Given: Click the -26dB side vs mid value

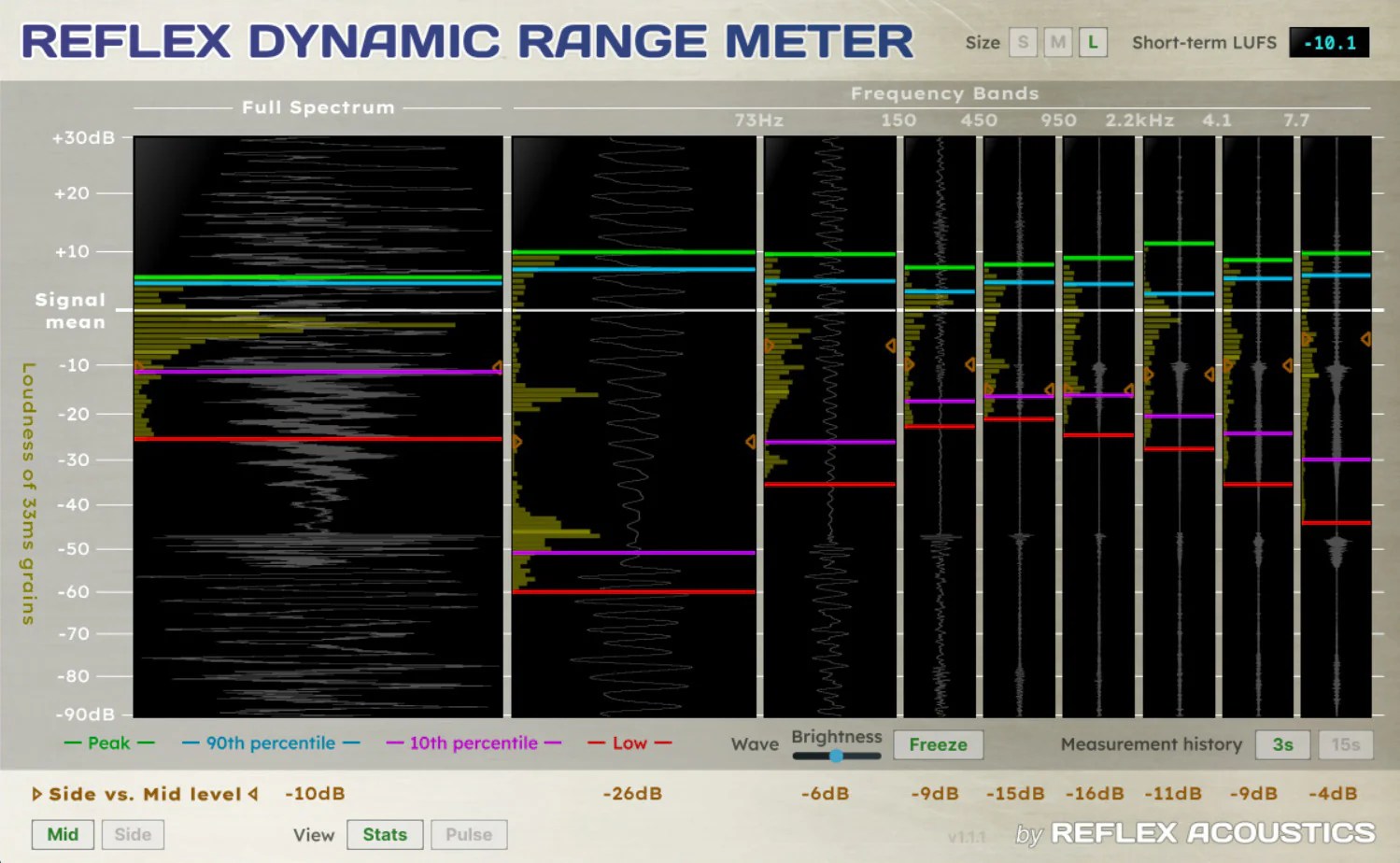Looking at the screenshot, I should (632, 794).
